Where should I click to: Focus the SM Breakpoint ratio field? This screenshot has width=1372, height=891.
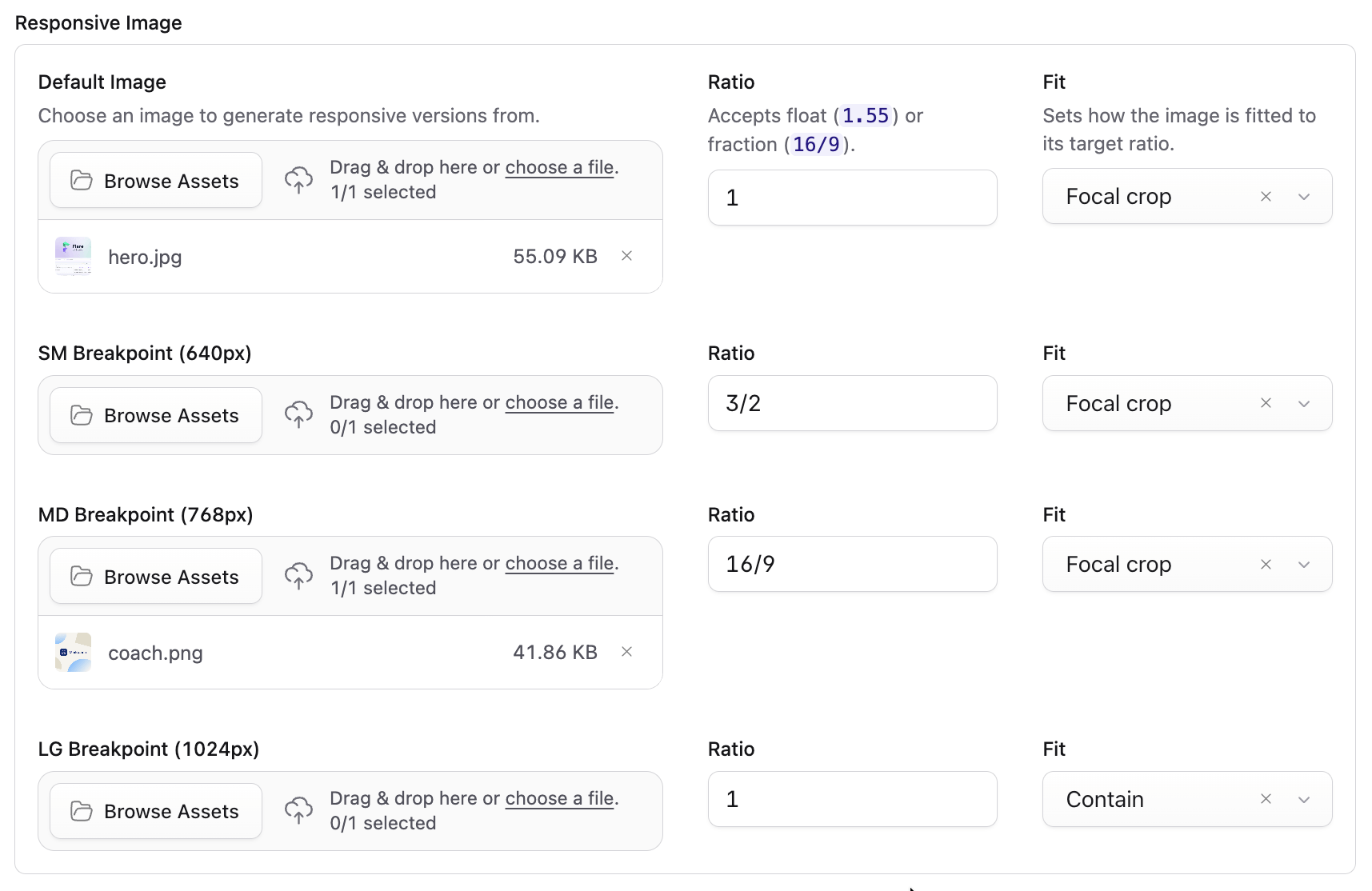pos(852,403)
